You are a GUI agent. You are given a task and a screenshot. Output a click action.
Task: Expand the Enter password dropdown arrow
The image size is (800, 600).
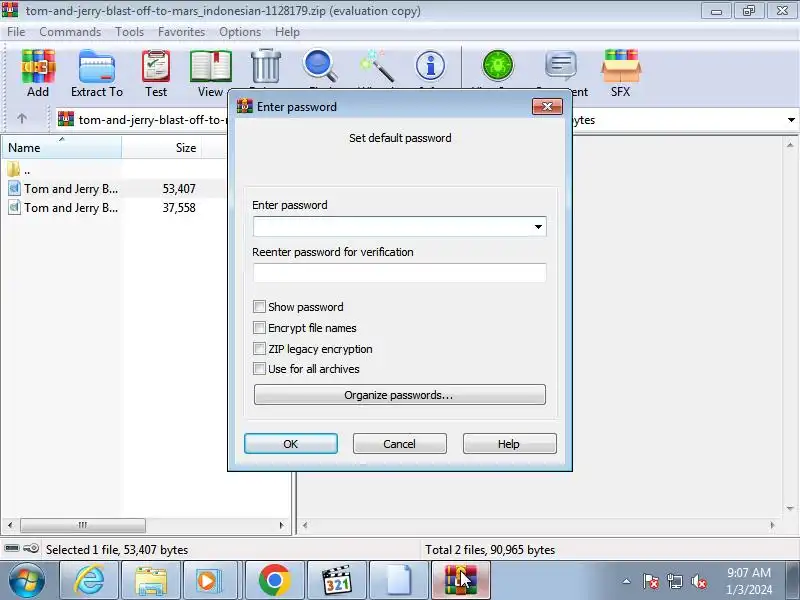click(x=538, y=227)
